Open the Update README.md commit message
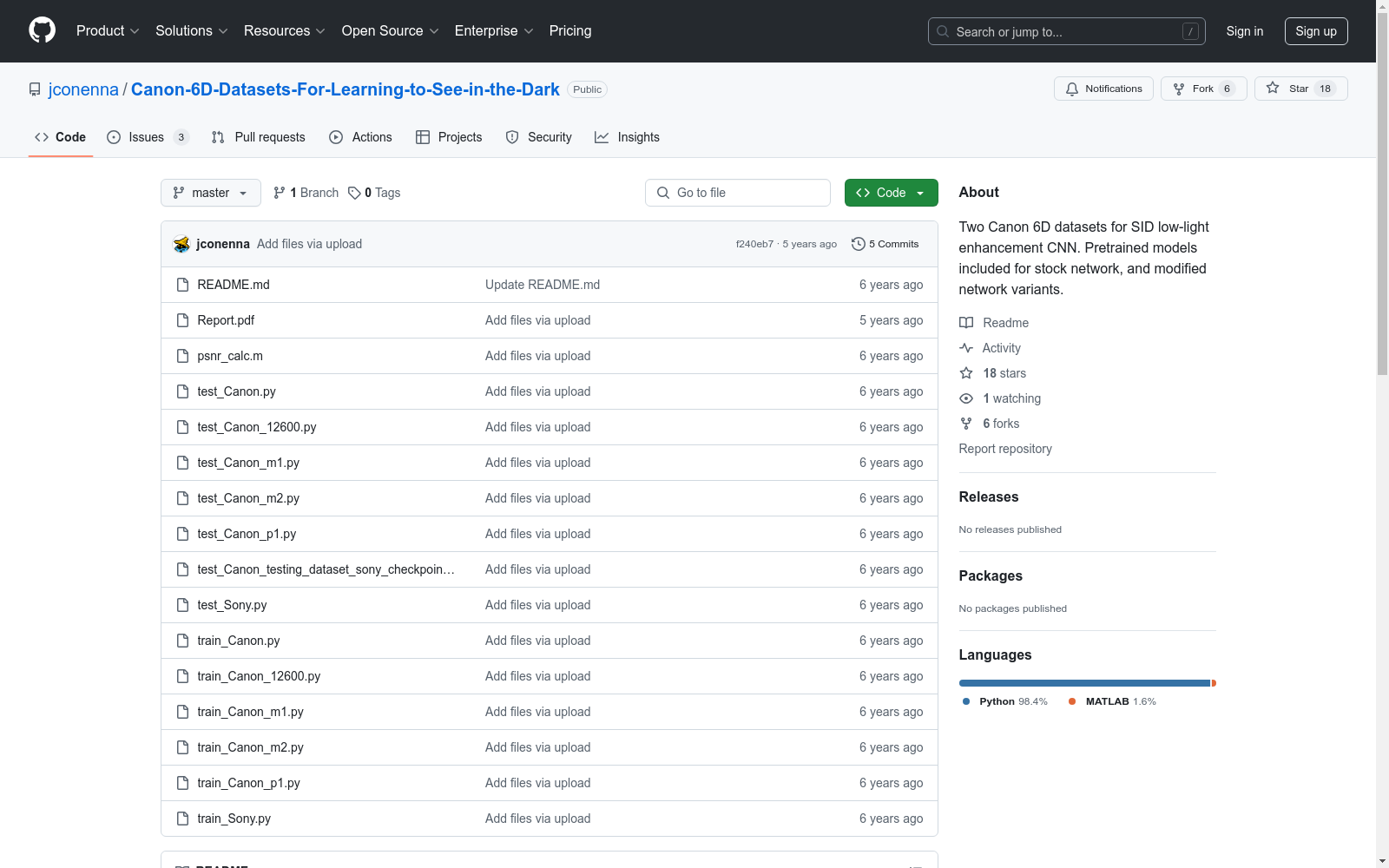Viewport: 1389px width, 868px height. click(543, 285)
